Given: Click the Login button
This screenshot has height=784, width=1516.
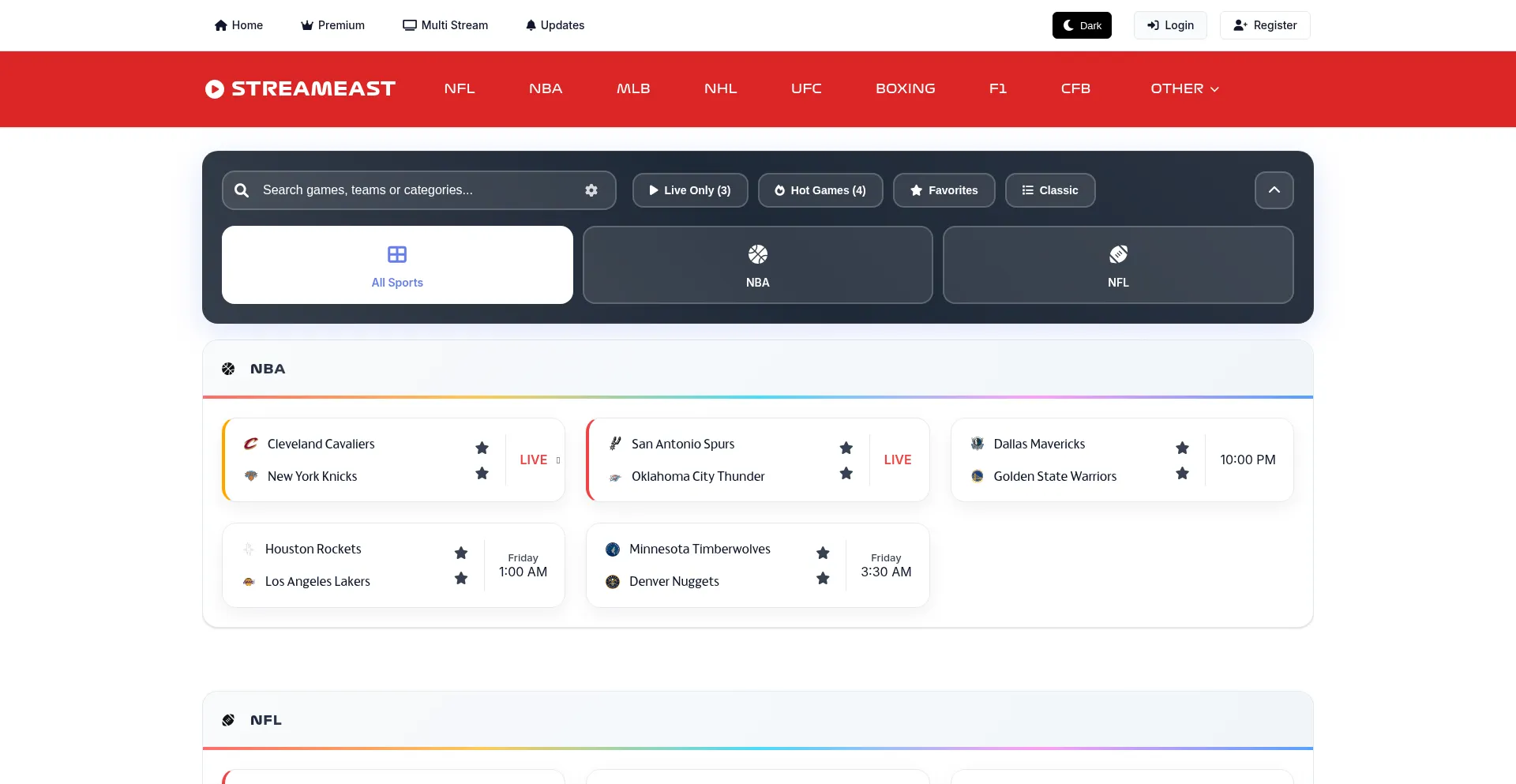Looking at the screenshot, I should 1170,25.
